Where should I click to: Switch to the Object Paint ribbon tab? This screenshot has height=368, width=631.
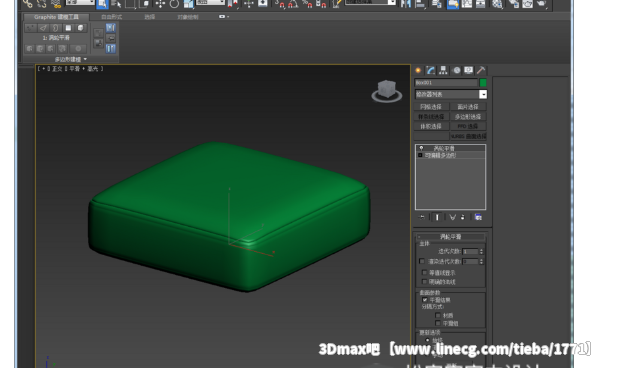click(188, 17)
